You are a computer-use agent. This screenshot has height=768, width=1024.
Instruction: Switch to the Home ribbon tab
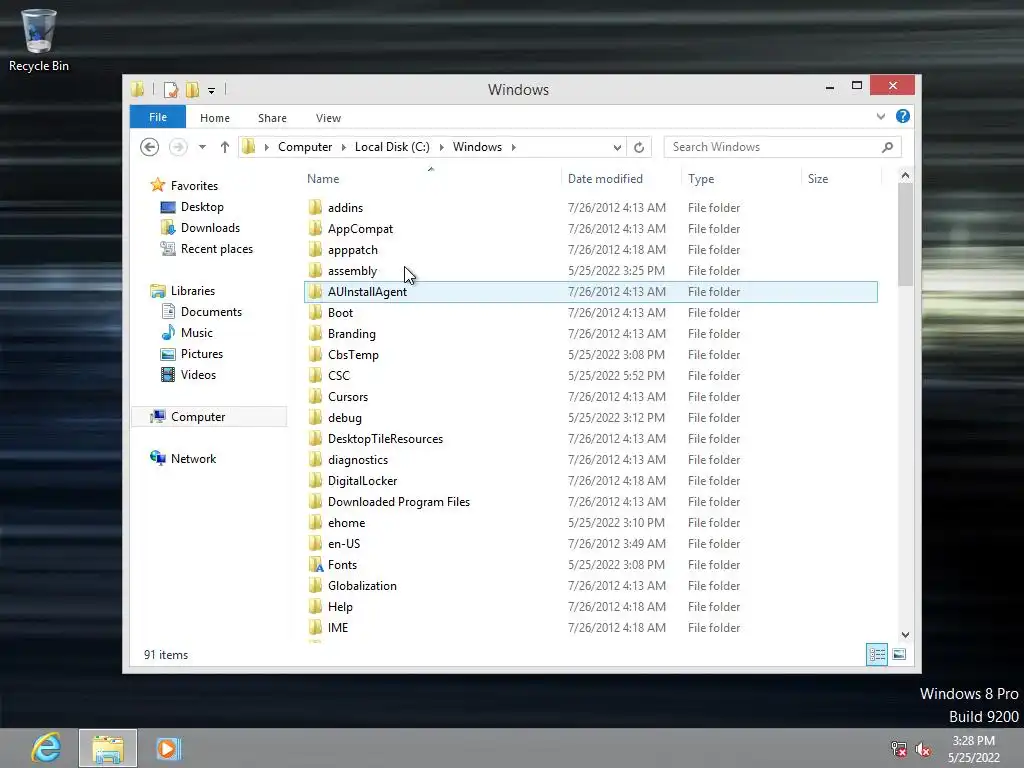coord(215,118)
